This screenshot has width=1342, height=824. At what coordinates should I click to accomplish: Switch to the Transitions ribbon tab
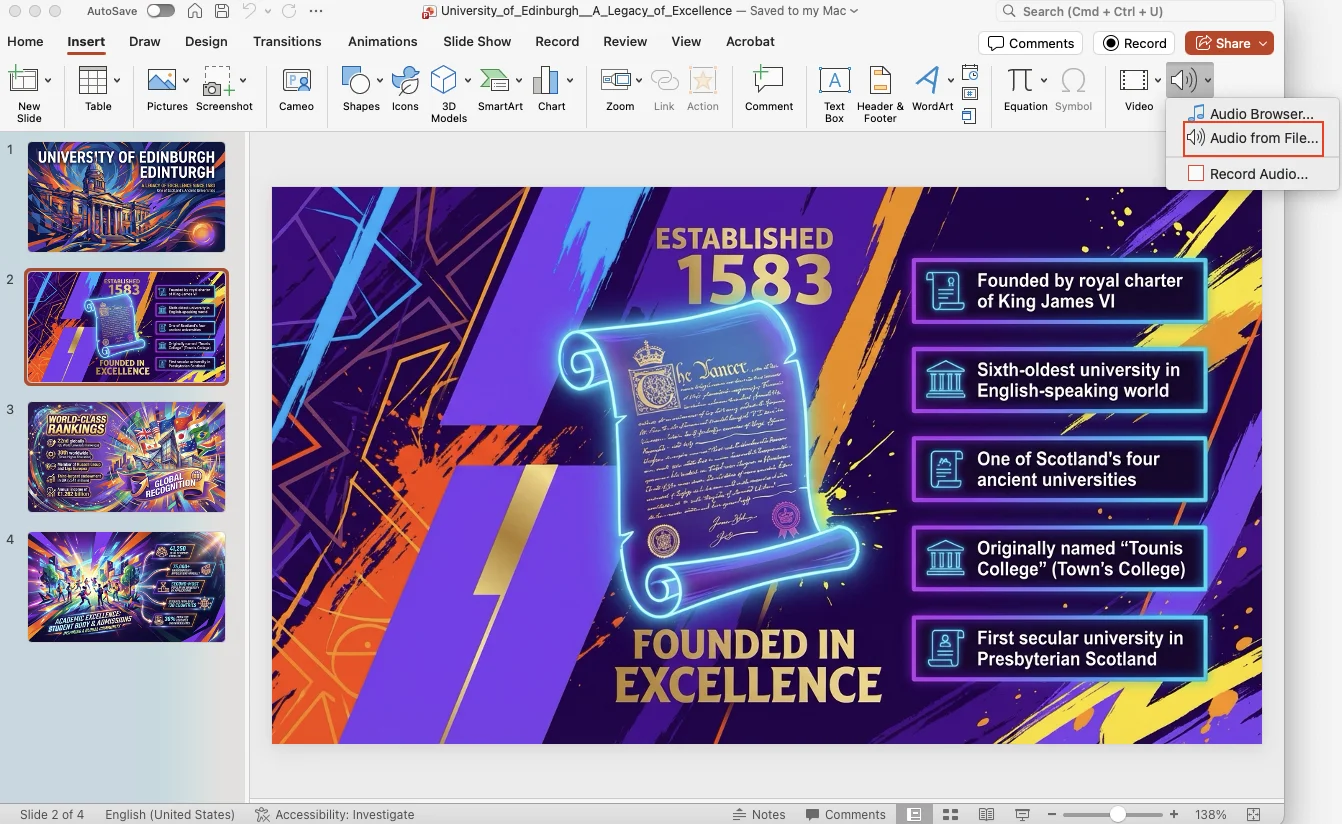pos(287,41)
